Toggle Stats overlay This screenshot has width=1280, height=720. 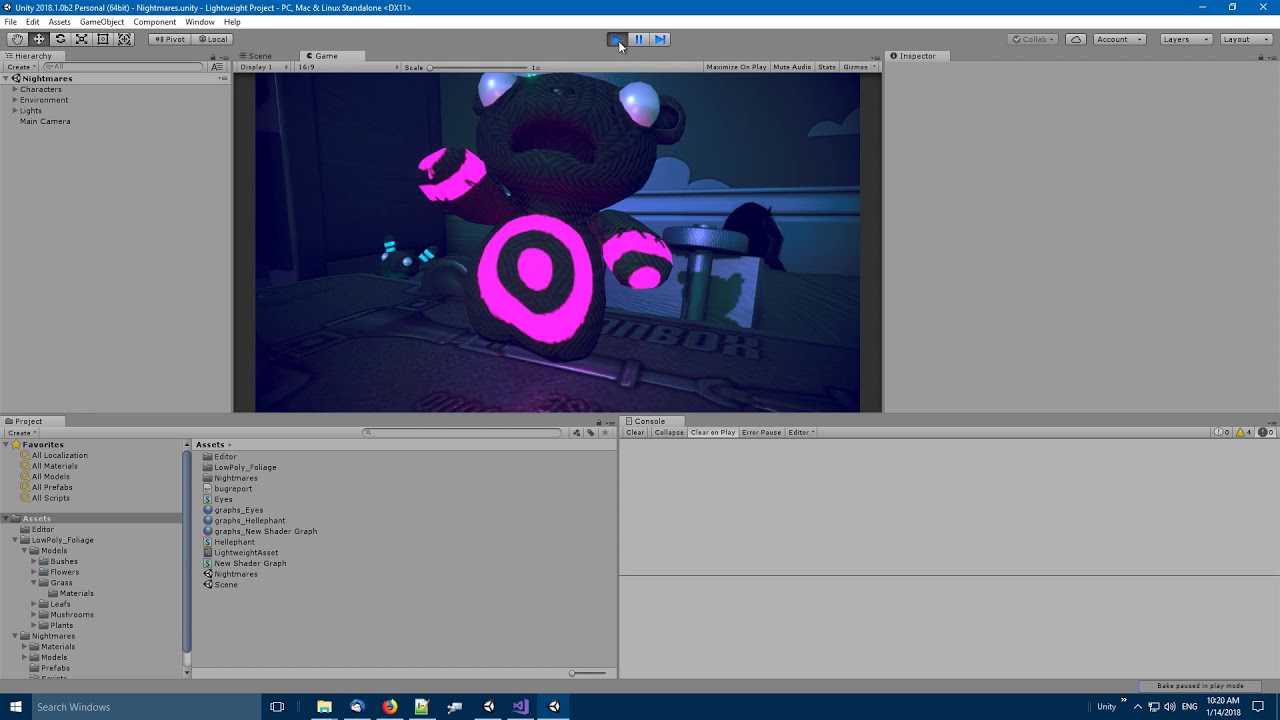(x=827, y=67)
